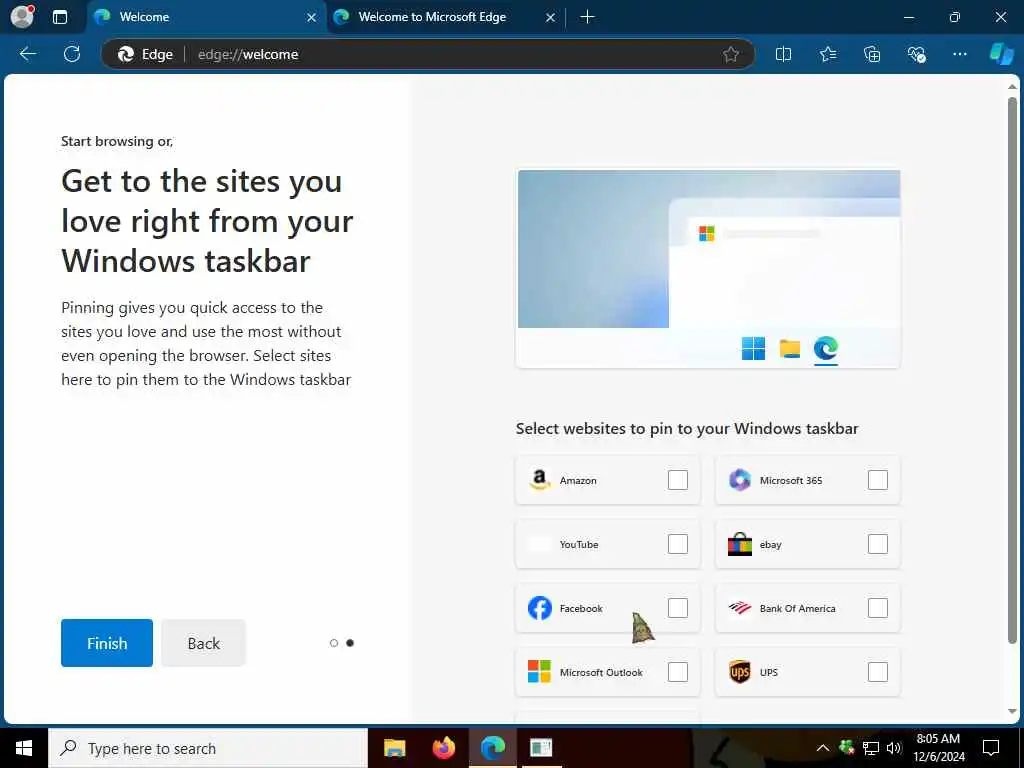Click the taskbar preview illustration
1024x768 pixels.
click(x=708, y=269)
